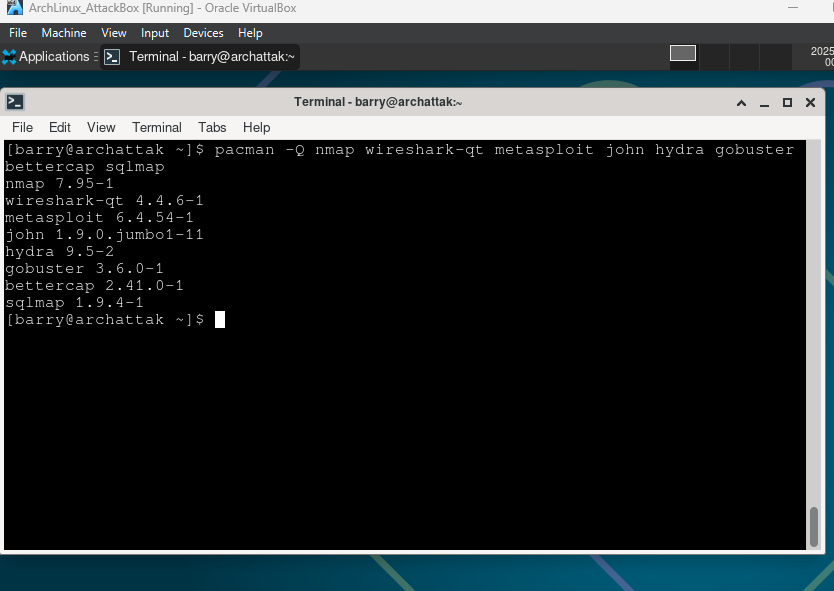Click the output line 'hydra 9.5-2'

(x=59, y=252)
